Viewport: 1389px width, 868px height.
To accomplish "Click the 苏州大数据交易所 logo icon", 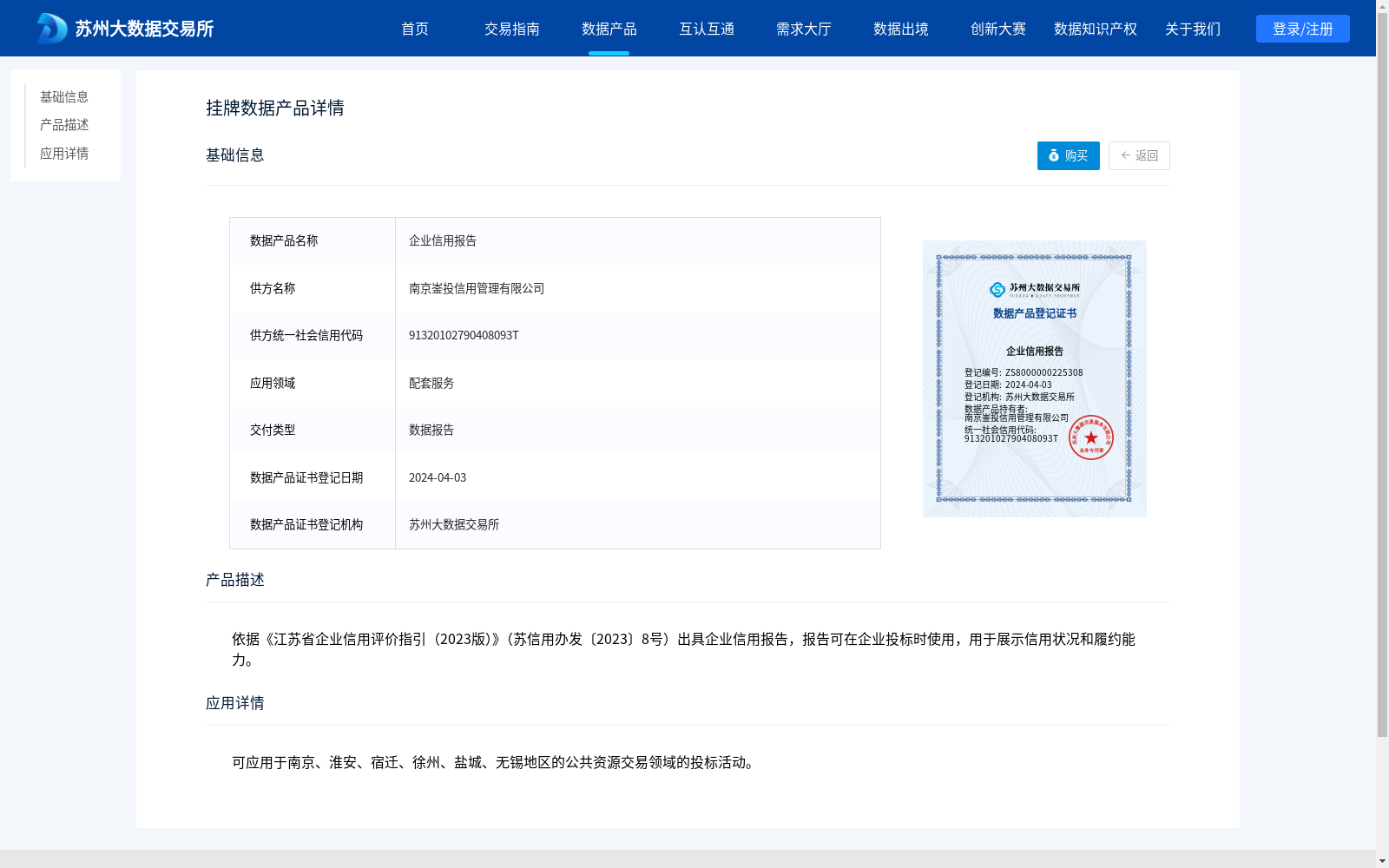I will tap(51, 29).
